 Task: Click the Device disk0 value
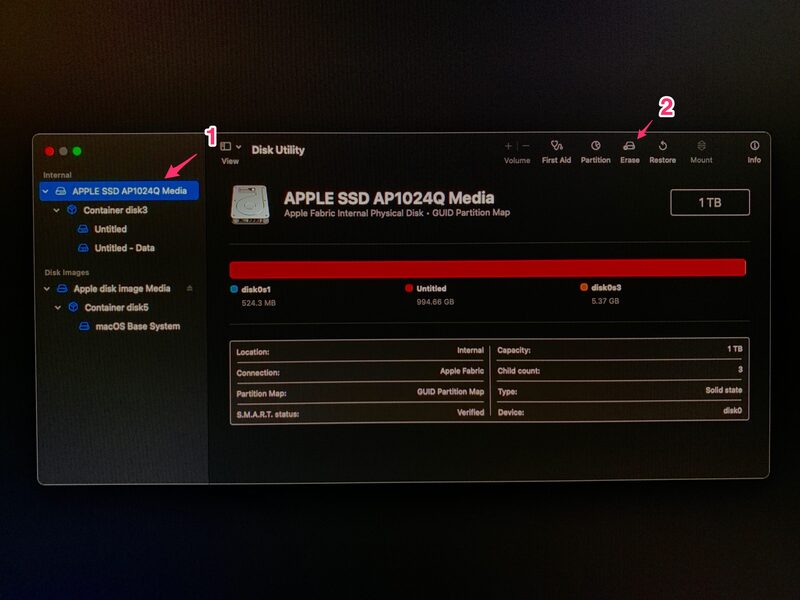coord(733,411)
